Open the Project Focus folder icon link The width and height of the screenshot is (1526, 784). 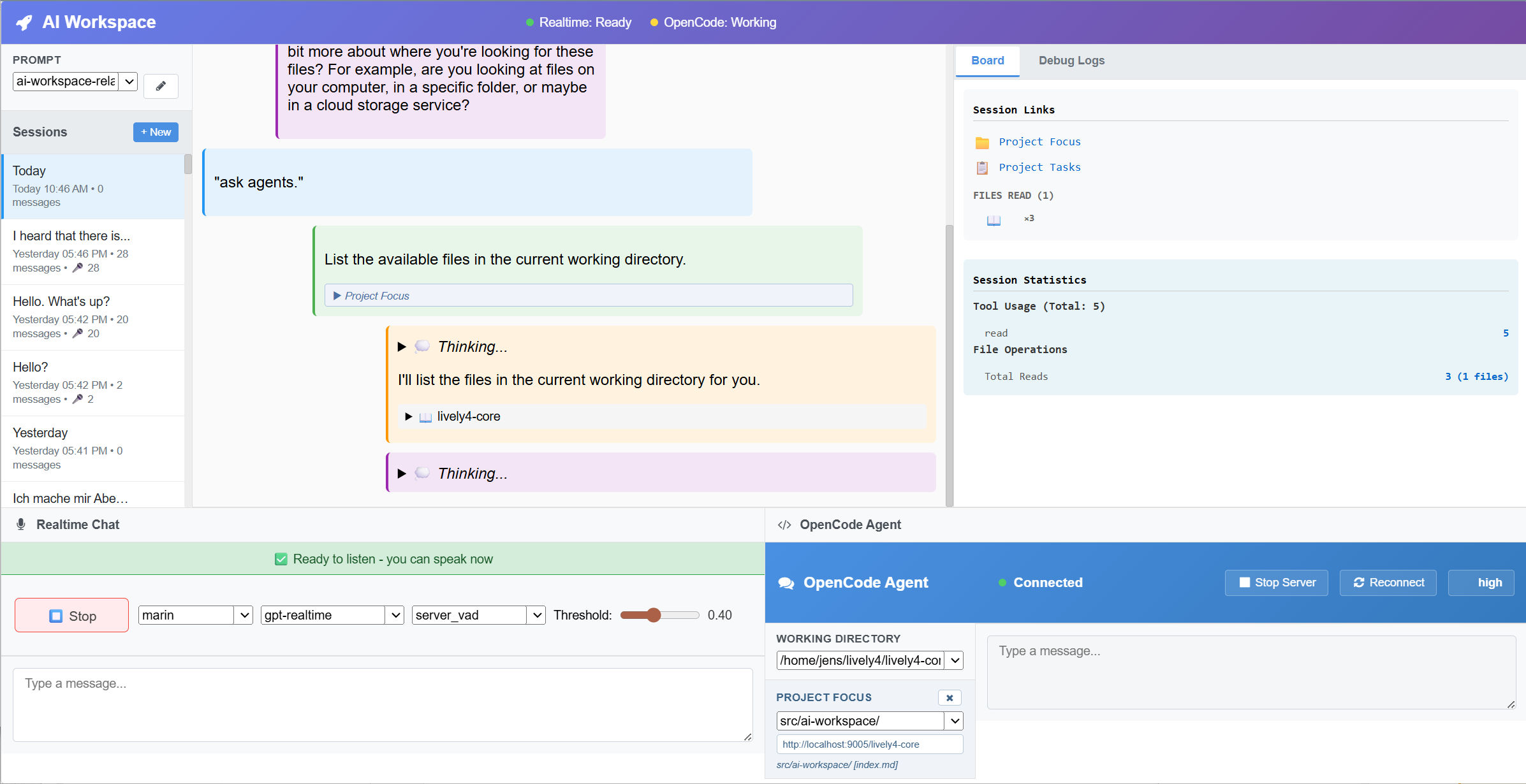(982, 142)
